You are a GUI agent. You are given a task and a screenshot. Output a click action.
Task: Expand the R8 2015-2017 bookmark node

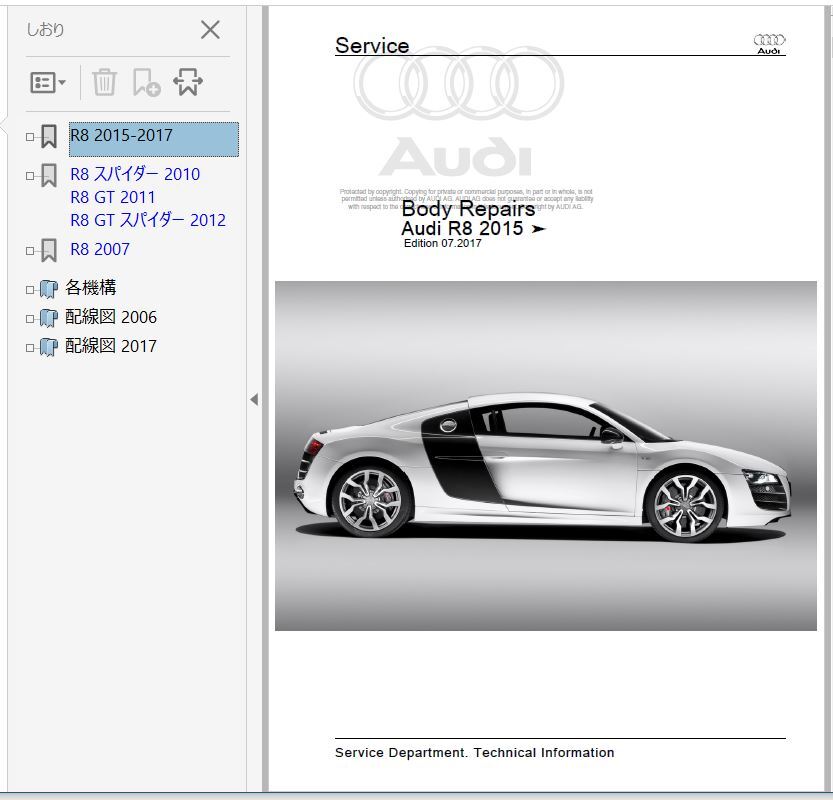[30, 137]
